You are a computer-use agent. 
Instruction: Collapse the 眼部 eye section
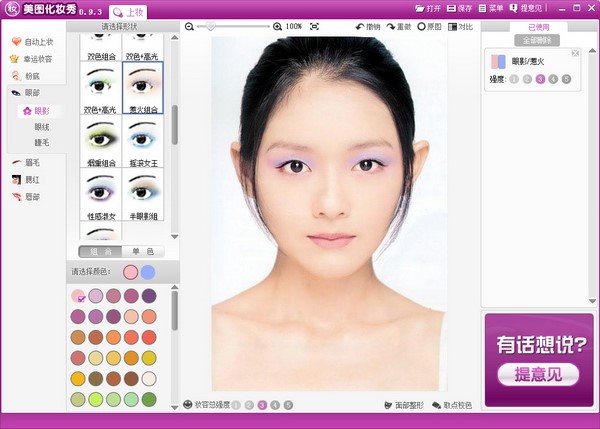[x=26, y=93]
